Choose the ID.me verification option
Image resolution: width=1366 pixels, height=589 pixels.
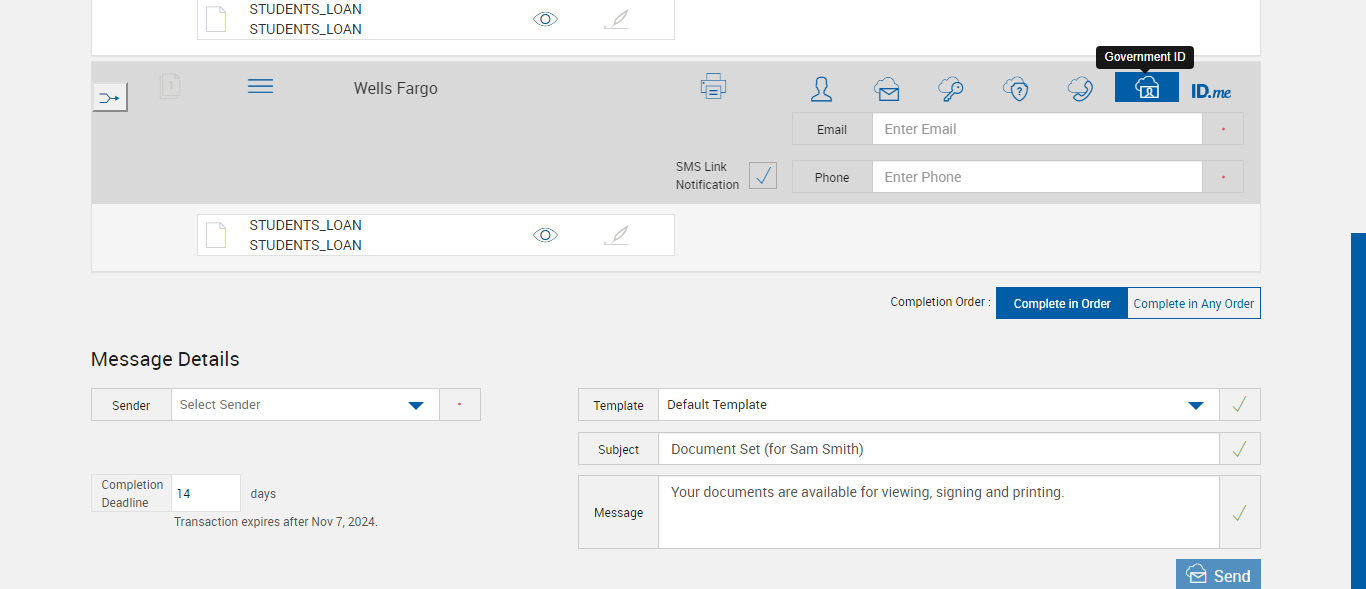1211,91
